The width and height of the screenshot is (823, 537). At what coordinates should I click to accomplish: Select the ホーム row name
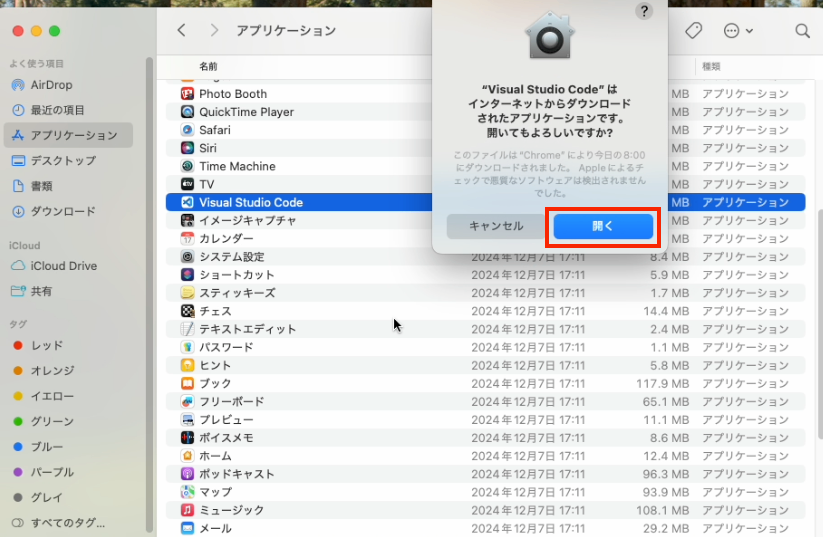[x=215, y=456]
